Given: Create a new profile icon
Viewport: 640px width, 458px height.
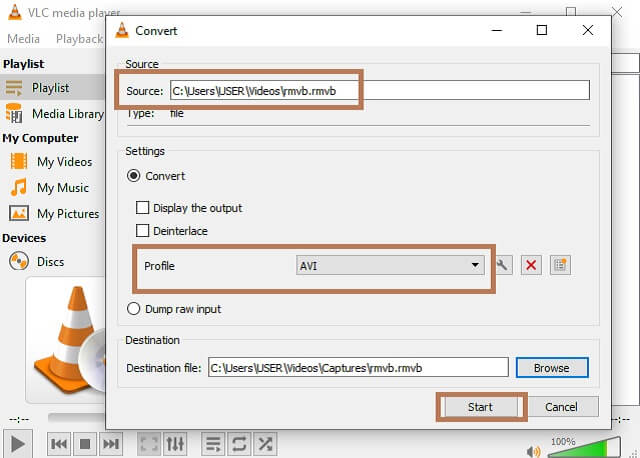Looking at the screenshot, I should (x=560, y=265).
